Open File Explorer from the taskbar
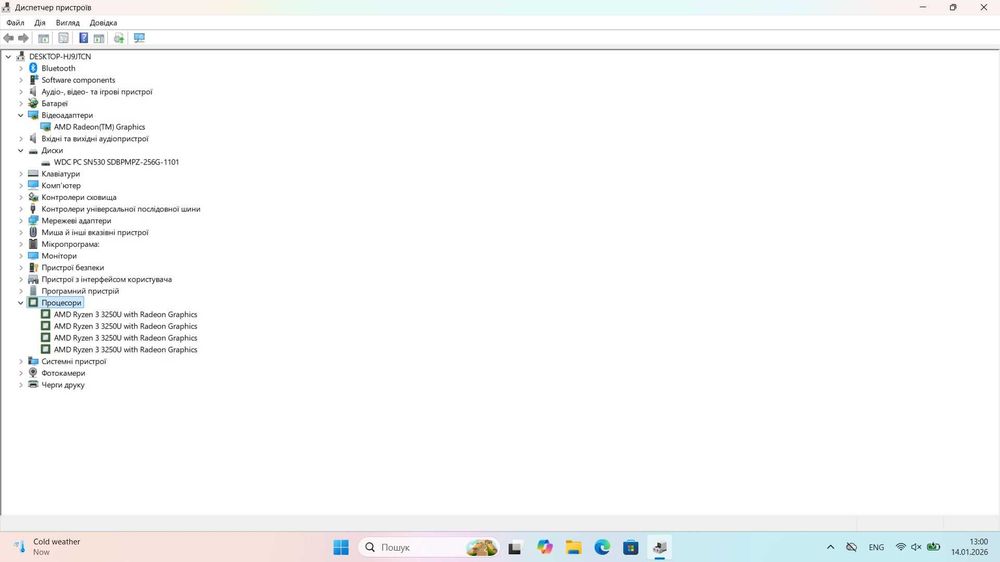The image size is (1000, 562). (573, 547)
